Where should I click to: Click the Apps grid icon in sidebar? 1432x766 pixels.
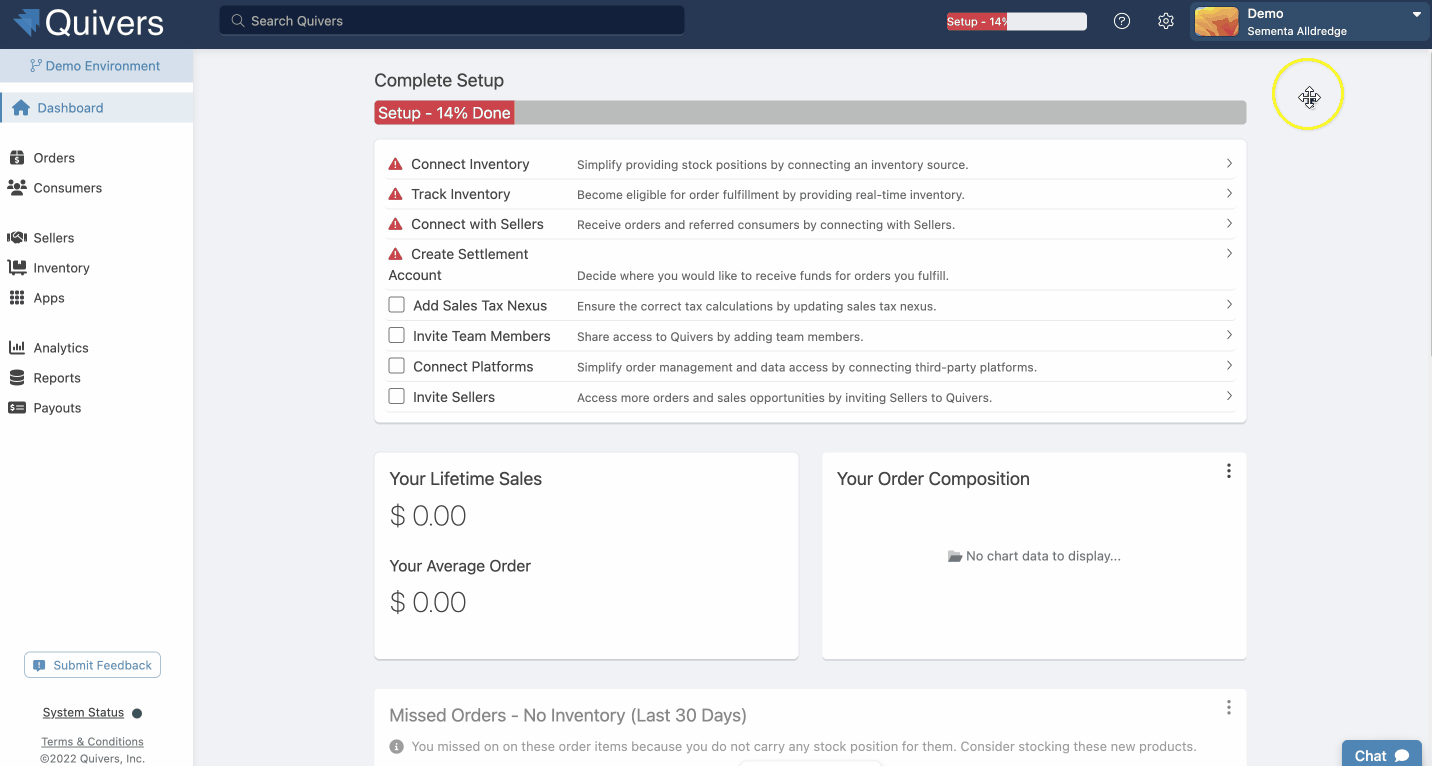[x=16, y=298]
